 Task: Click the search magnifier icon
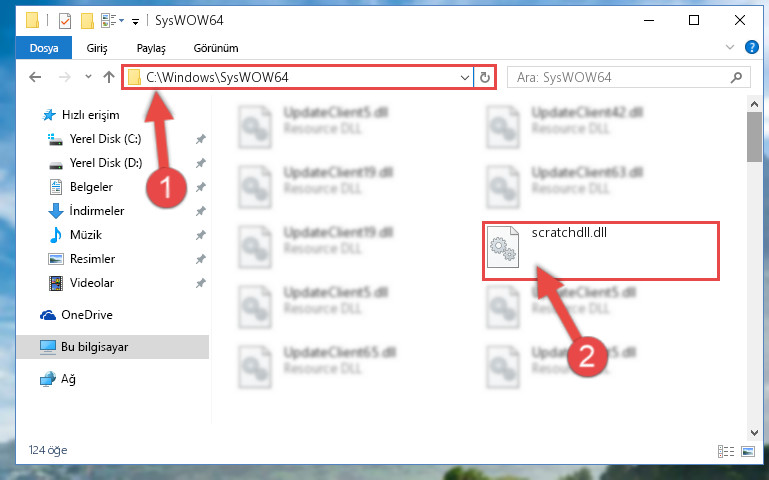tap(736, 77)
